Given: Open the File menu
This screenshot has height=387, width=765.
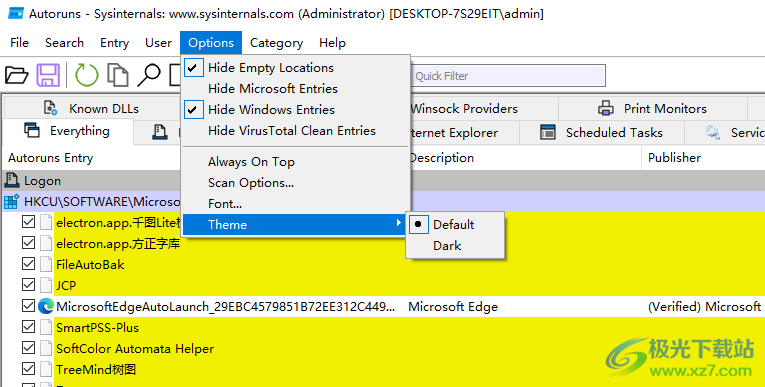Looking at the screenshot, I should pos(20,43).
